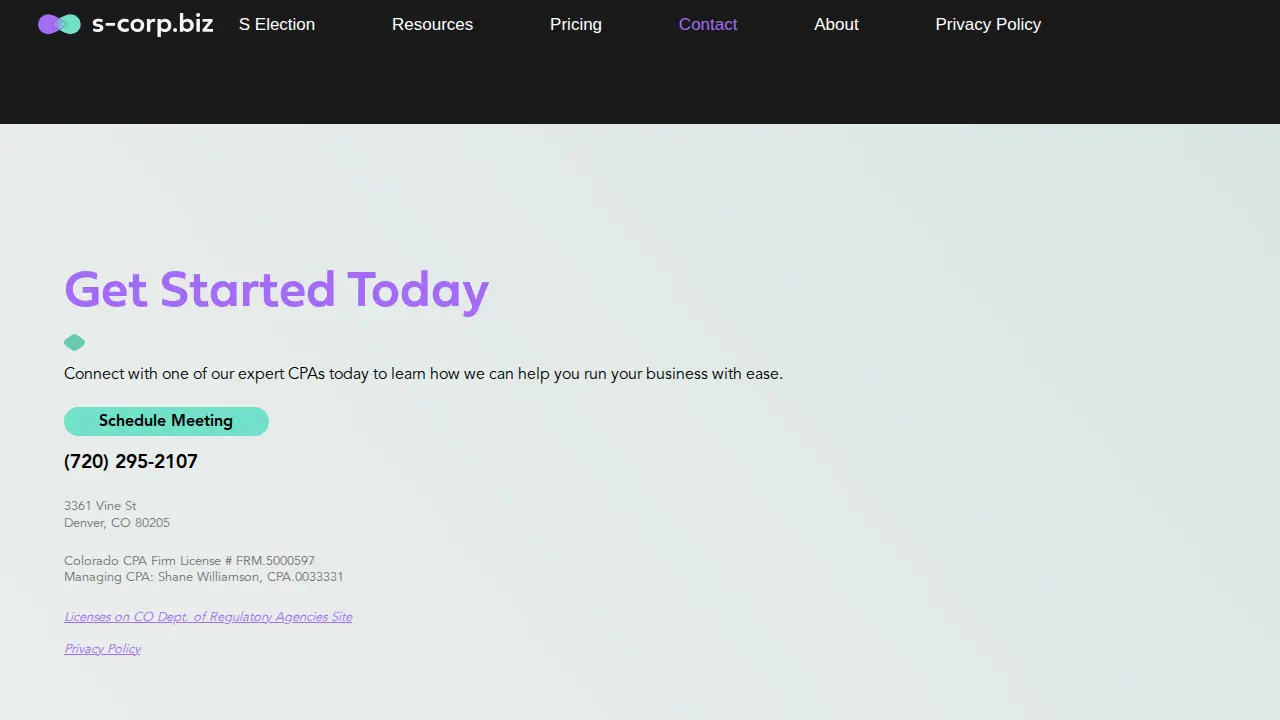This screenshot has height=720, width=1280.
Task: Click the Colorado CPA Firm License number text
Action: [189, 561]
